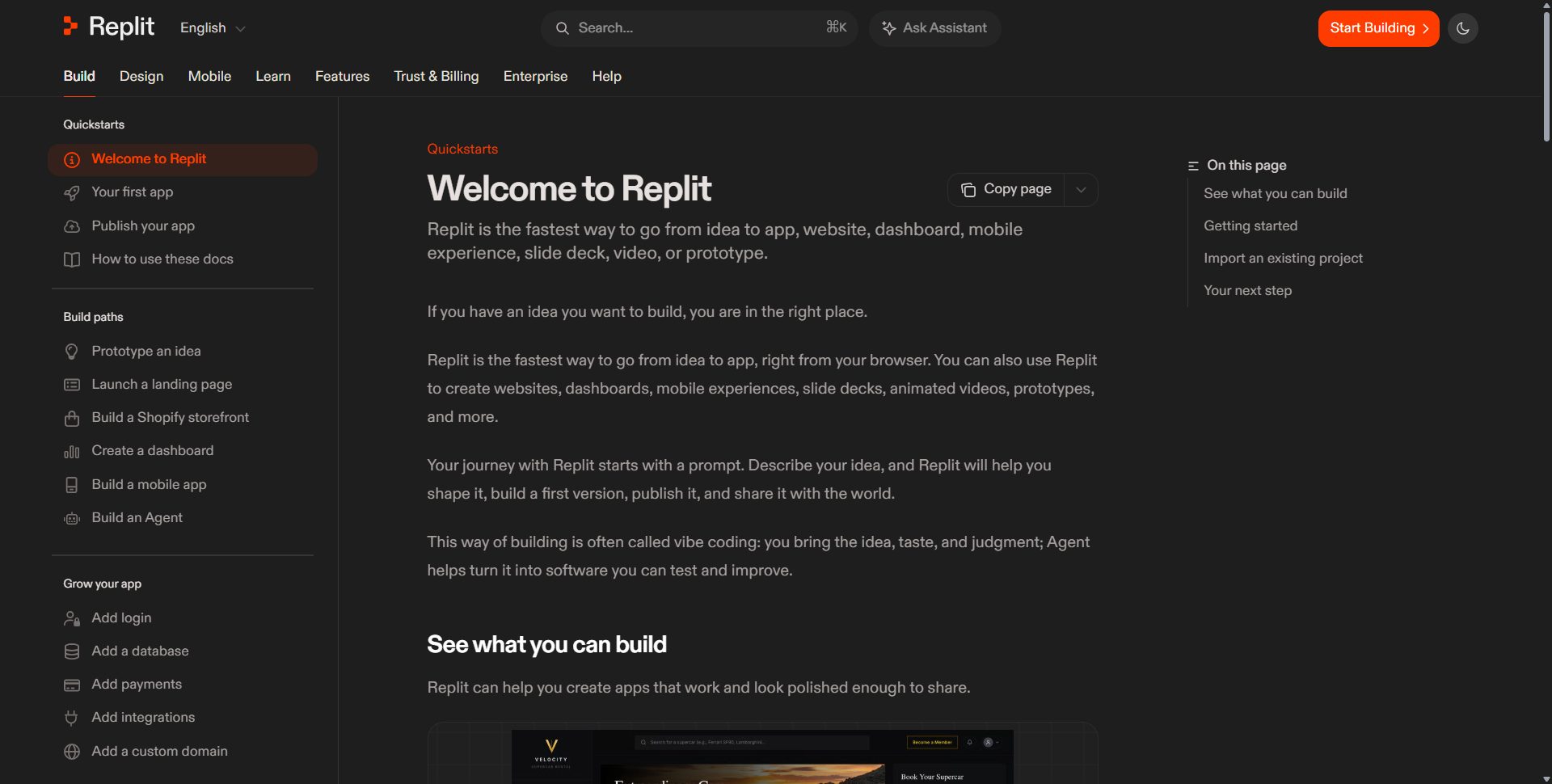1552x784 pixels.
Task: Jump to Import an existing project section
Action: pyautogui.click(x=1283, y=259)
